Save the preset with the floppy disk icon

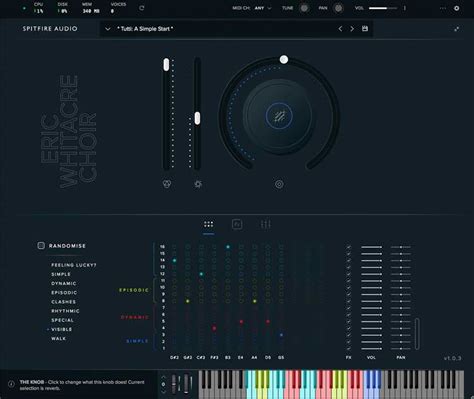365,29
